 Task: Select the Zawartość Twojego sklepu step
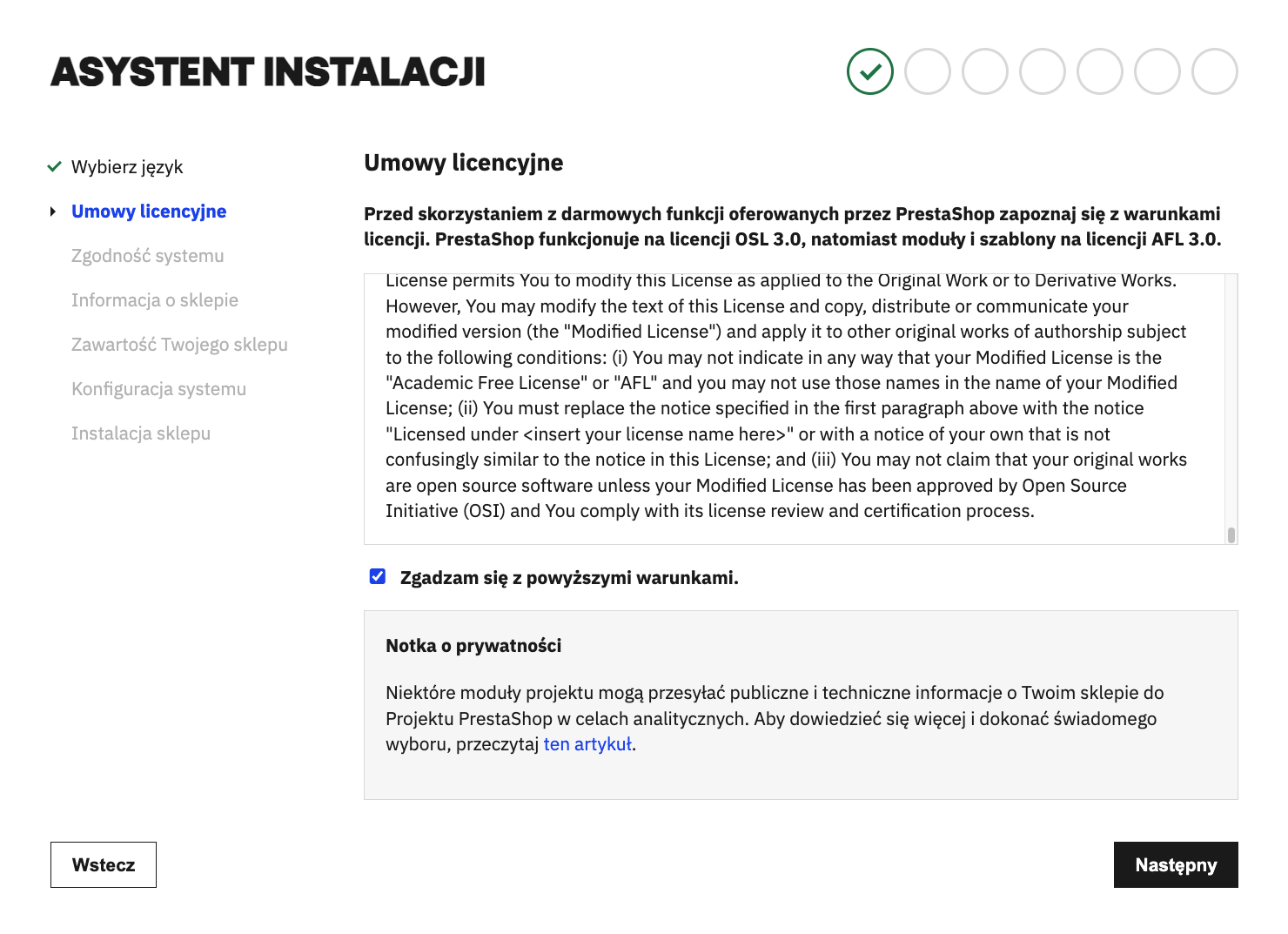click(179, 345)
